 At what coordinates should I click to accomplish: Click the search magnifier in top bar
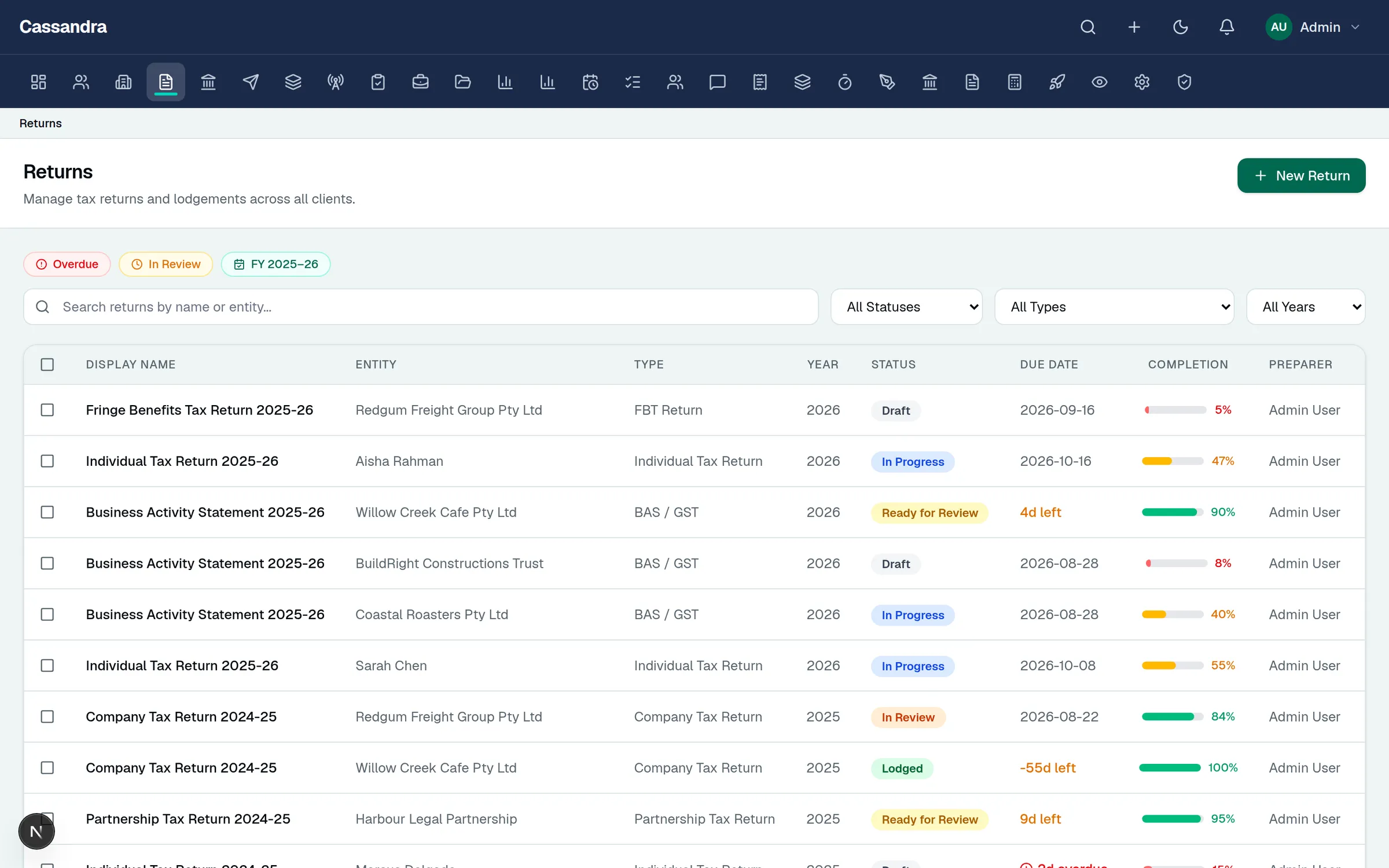(x=1088, y=27)
